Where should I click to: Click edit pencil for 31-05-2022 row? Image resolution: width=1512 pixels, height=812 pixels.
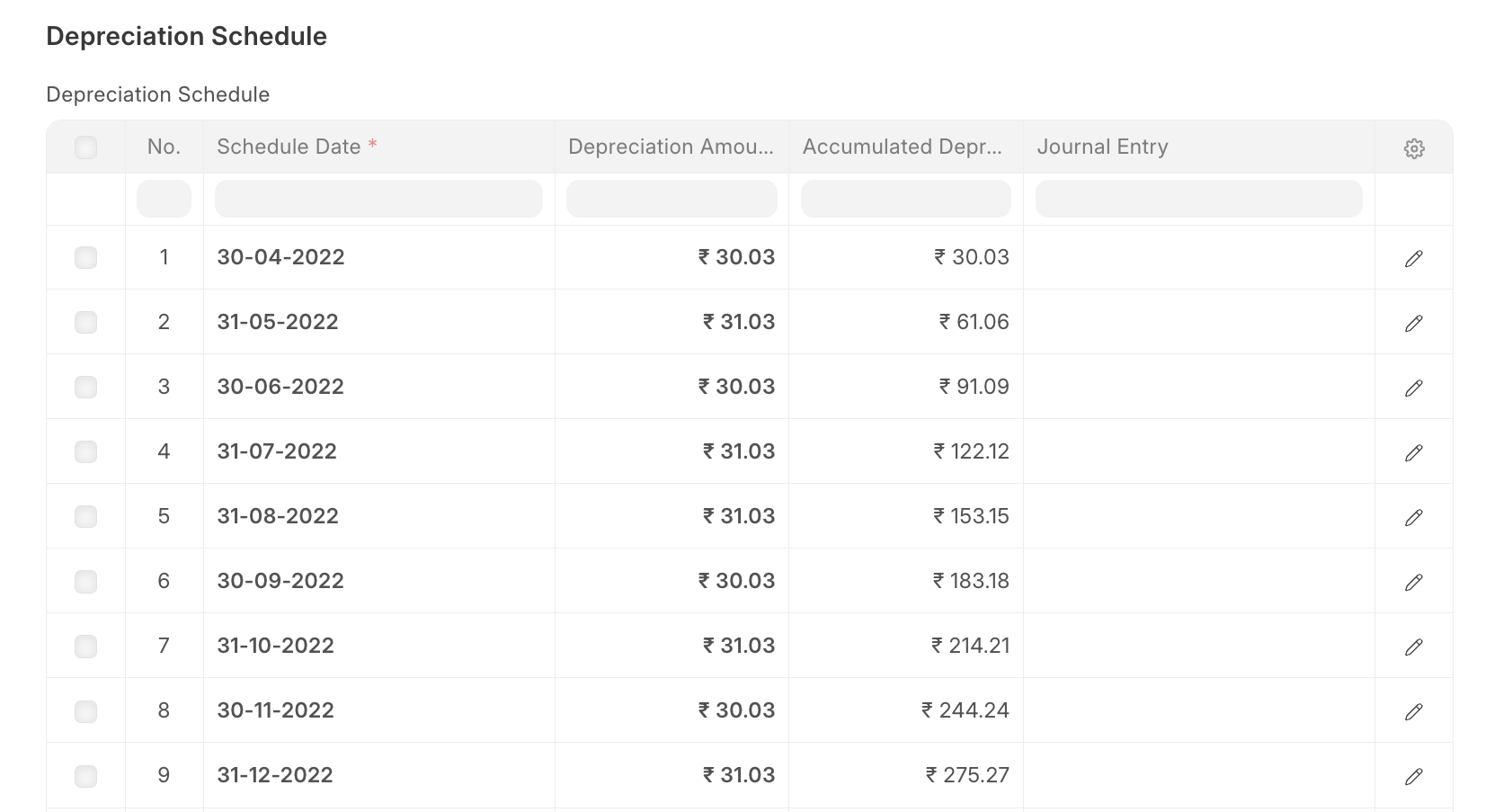(x=1413, y=324)
